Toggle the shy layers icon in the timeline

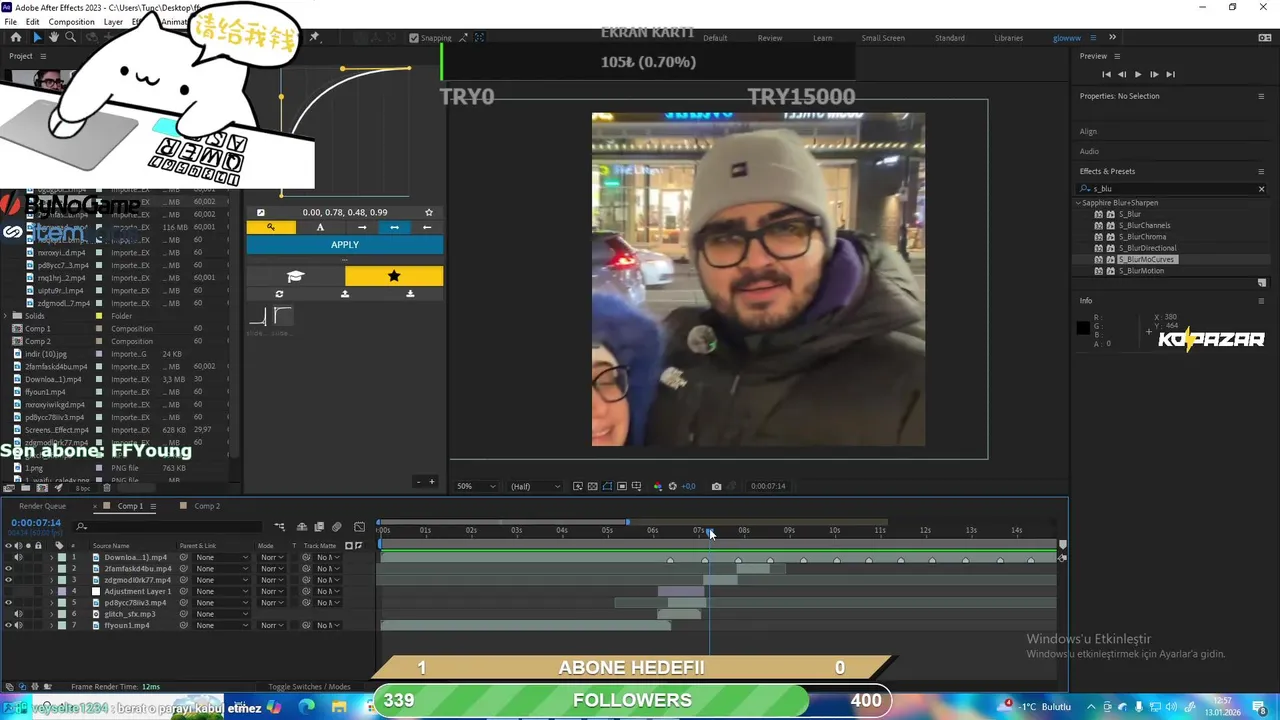302,527
